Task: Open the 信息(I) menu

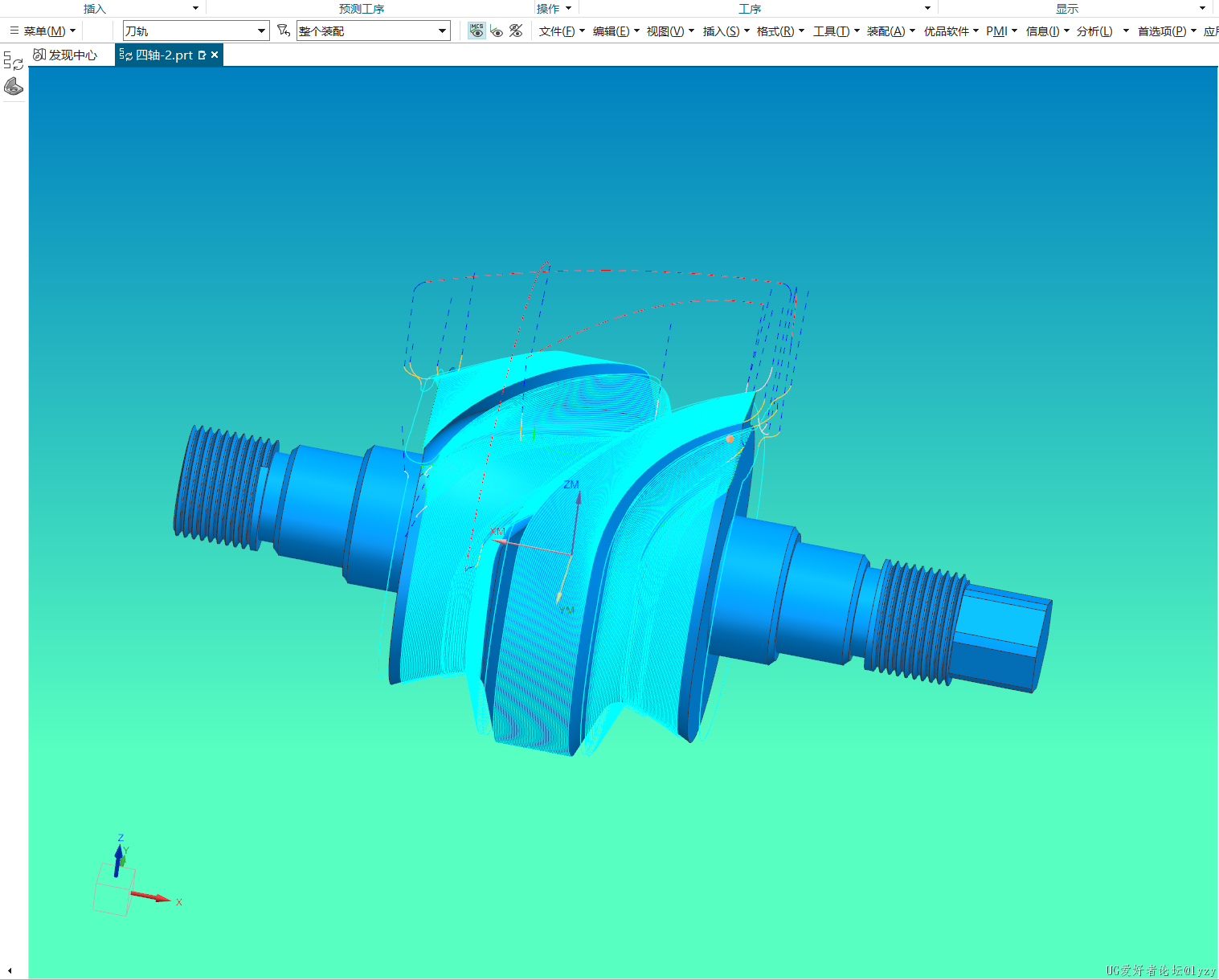Action: point(1047,31)
